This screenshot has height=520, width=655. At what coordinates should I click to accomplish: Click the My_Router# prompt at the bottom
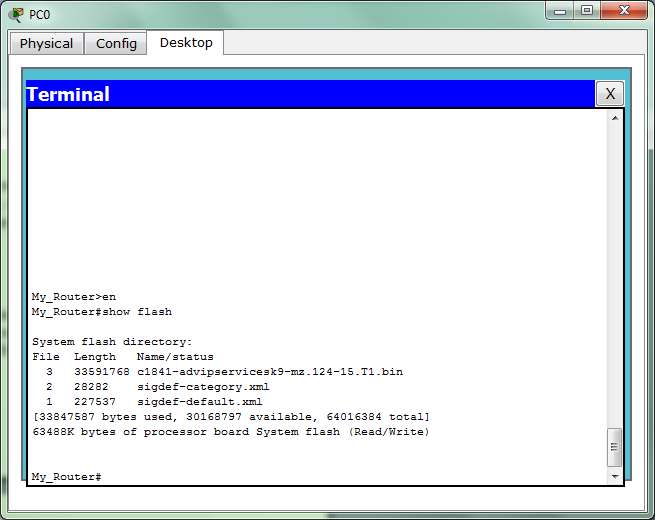point(66,477)
